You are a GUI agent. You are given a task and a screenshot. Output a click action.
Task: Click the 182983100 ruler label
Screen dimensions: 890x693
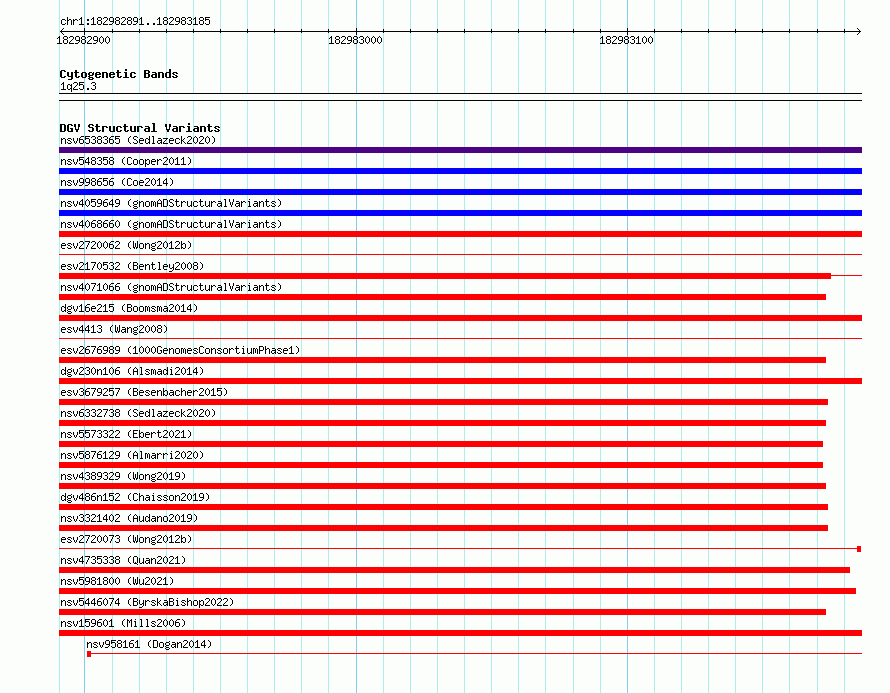(627, 40)
